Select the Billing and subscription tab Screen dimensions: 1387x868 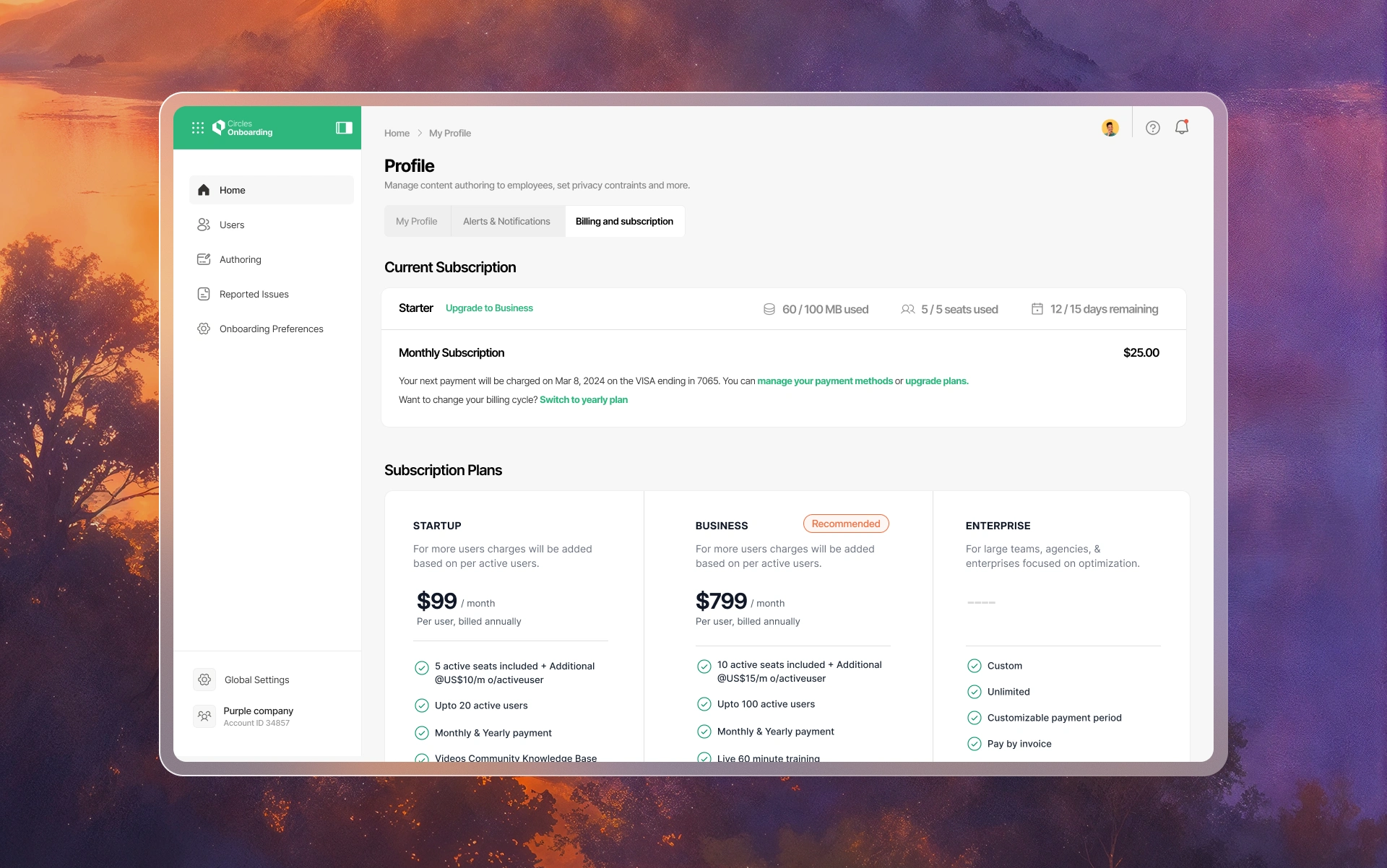pos(624,222)
